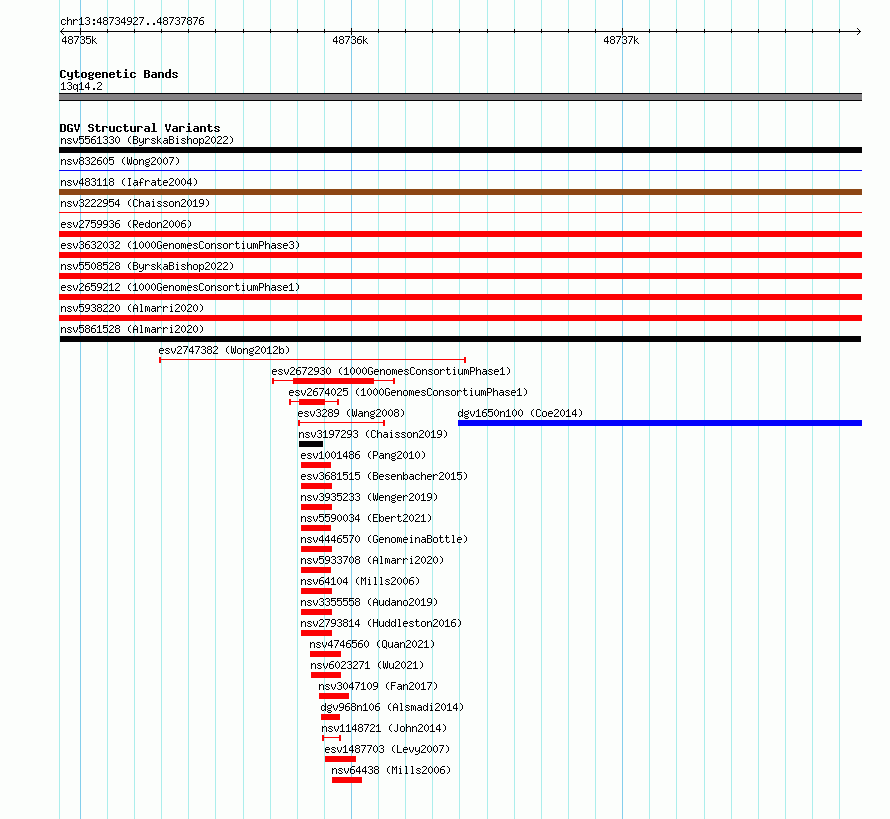Select the red esv2759936 variant bar
Viewport: 890px width, 819px height.
[460, 234]
